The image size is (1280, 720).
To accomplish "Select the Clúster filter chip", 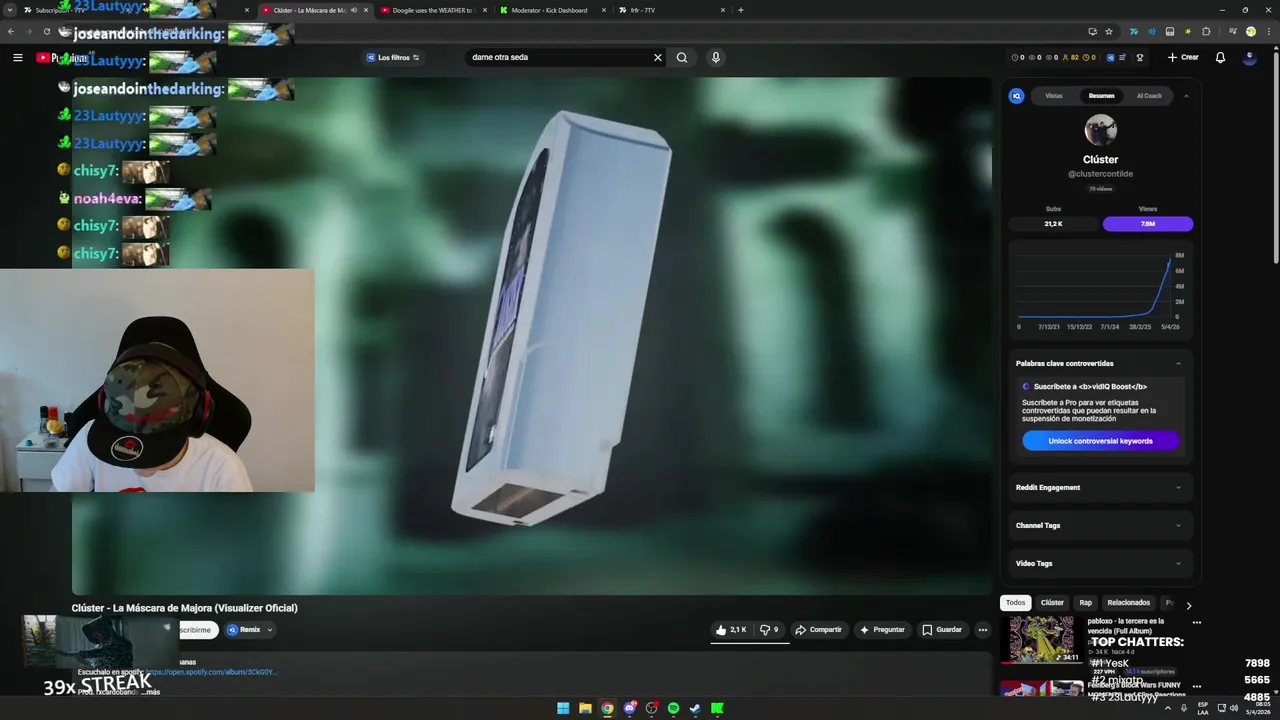I will tap(1052, 603).
